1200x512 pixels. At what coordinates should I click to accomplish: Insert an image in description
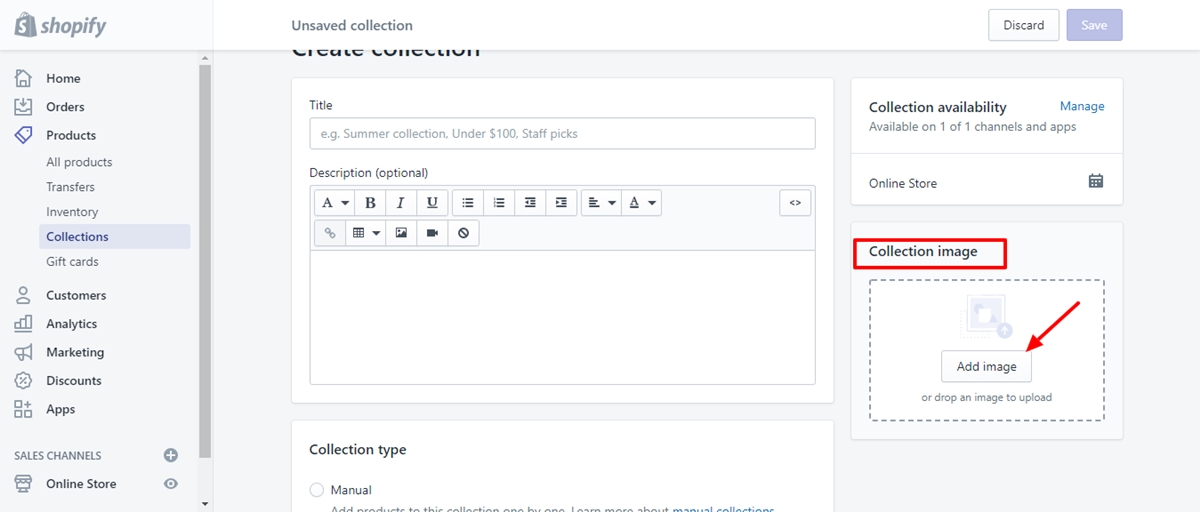click(x=401, y=233)
